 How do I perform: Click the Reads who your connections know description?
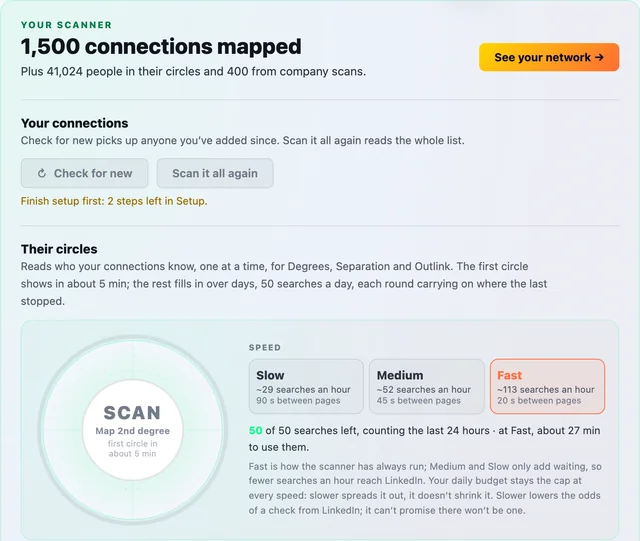click(x=284, y=284)
